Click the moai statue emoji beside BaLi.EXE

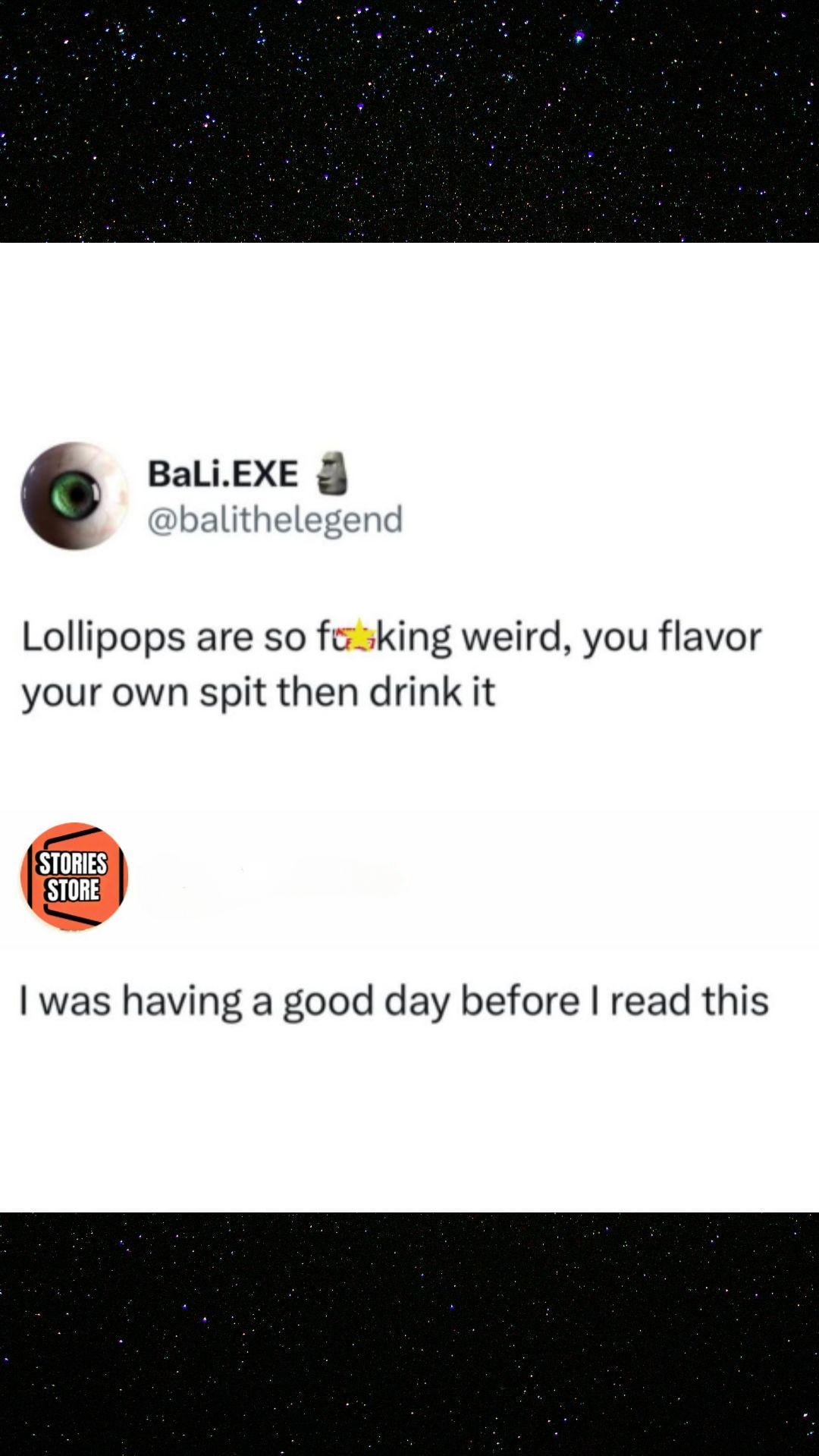pyautogui.click(x=331, y=473)
